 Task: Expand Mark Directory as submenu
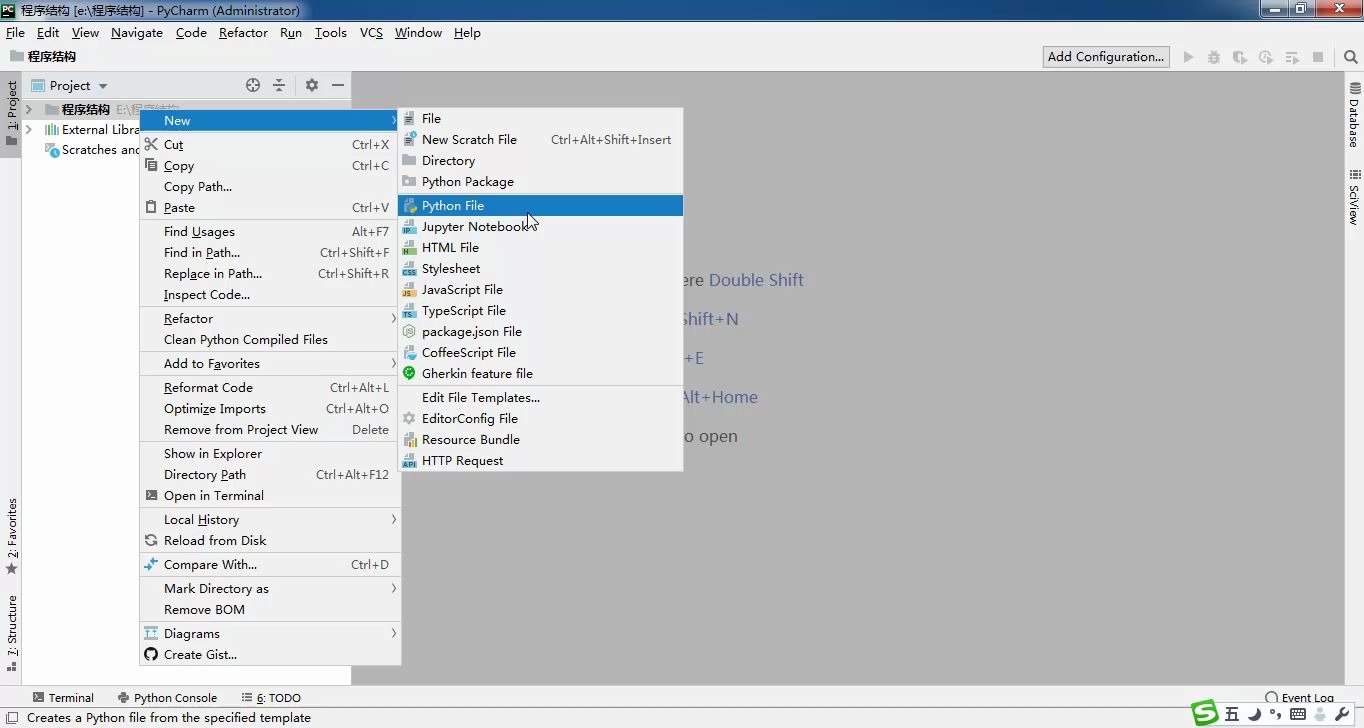pos(394,588)
